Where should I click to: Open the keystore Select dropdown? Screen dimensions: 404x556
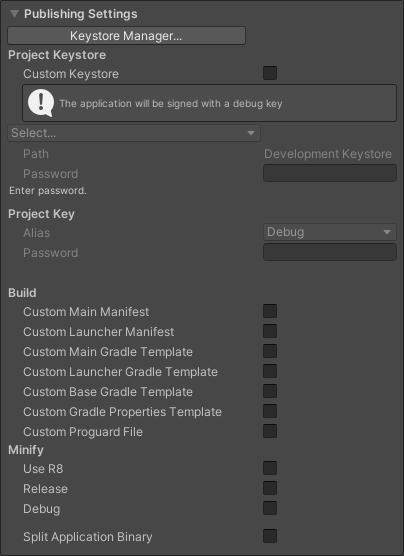[134, 133]
